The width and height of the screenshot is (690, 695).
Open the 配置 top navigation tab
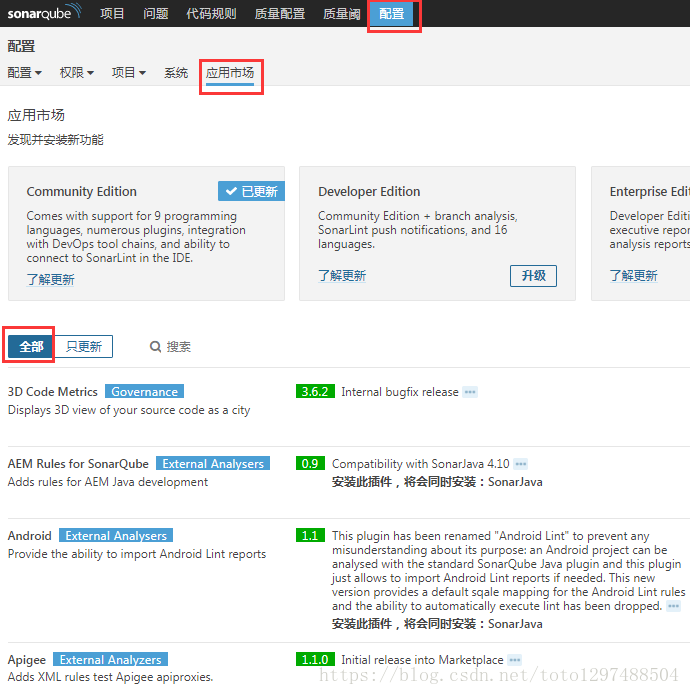click(391, 13)
